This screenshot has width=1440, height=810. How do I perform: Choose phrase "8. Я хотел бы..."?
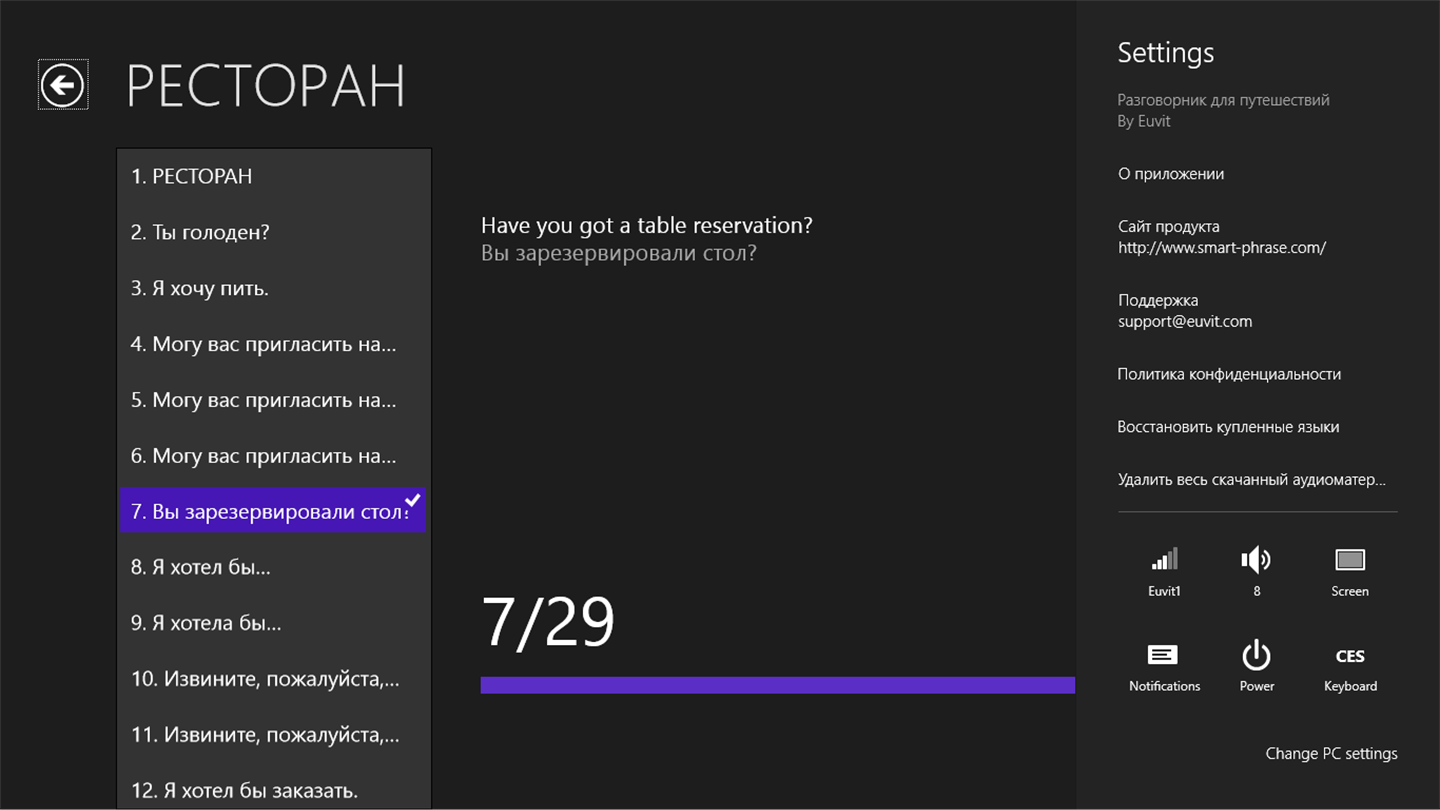pos(273,567)
